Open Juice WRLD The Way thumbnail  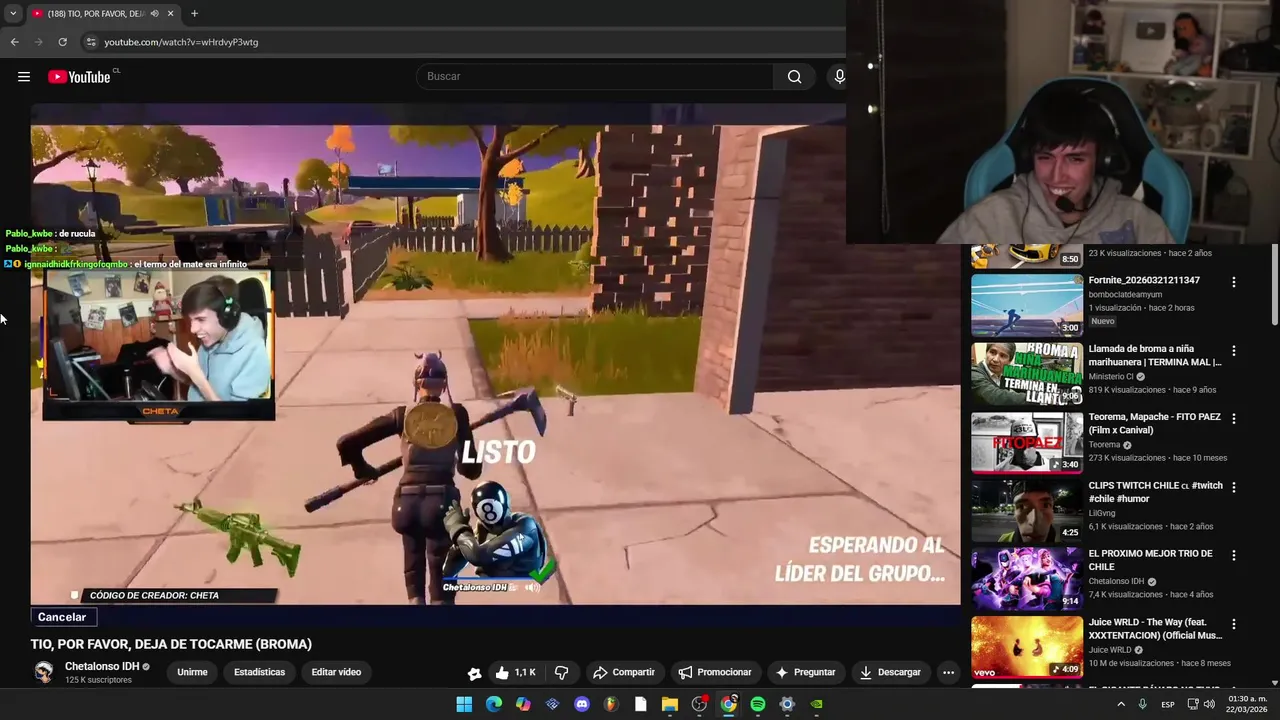[x=1027, y=647]
